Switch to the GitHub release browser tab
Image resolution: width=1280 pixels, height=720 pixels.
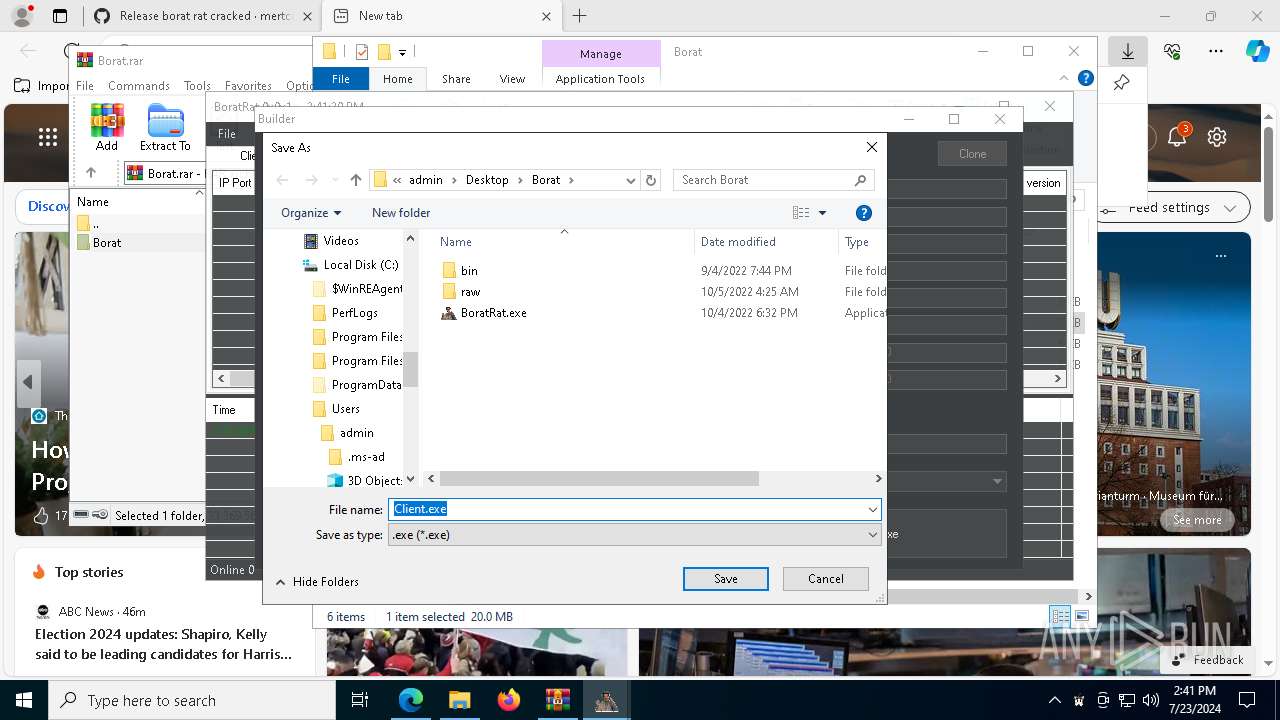(201, 16)
